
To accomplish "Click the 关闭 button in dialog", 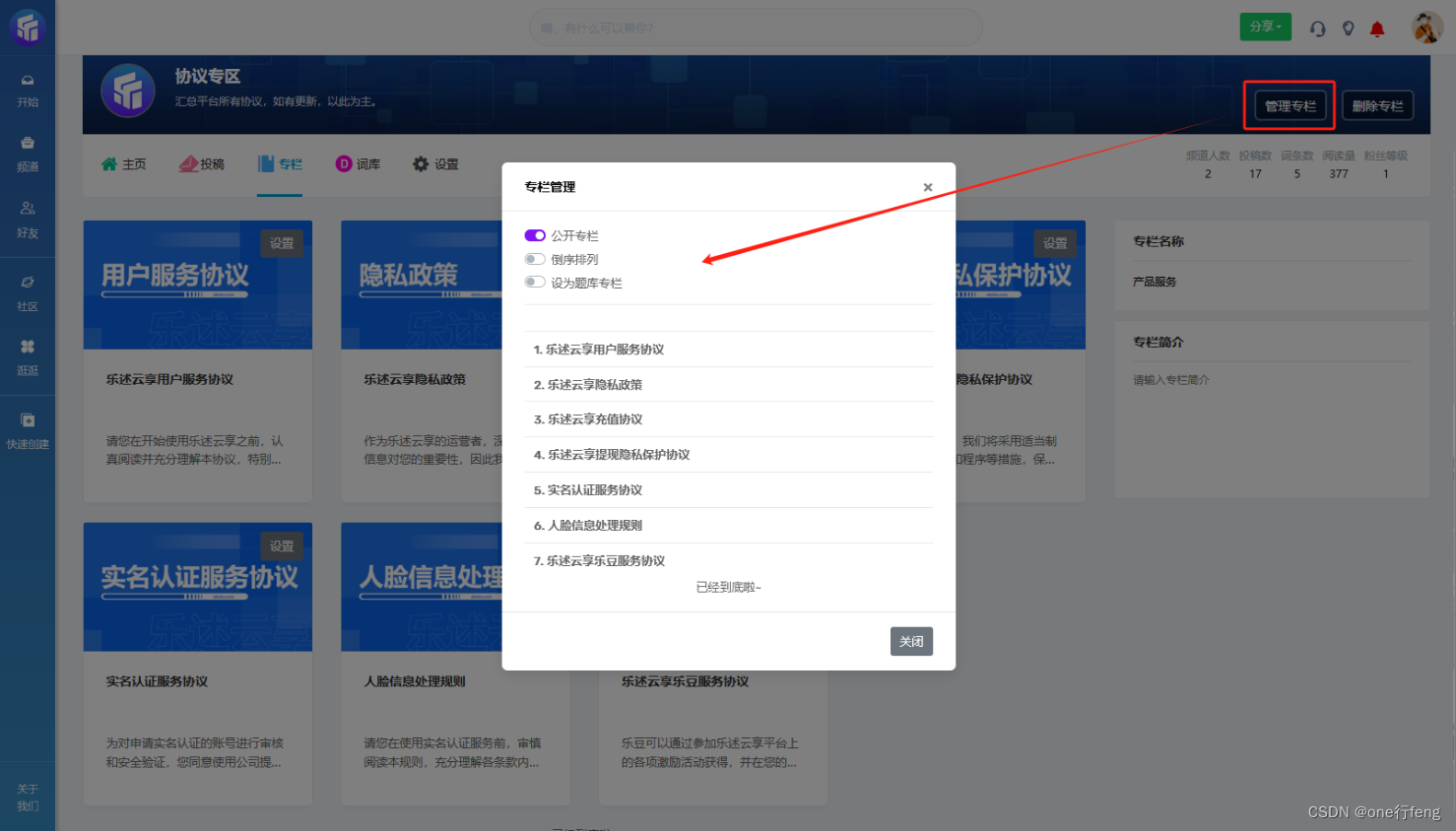I will [911, 641].
